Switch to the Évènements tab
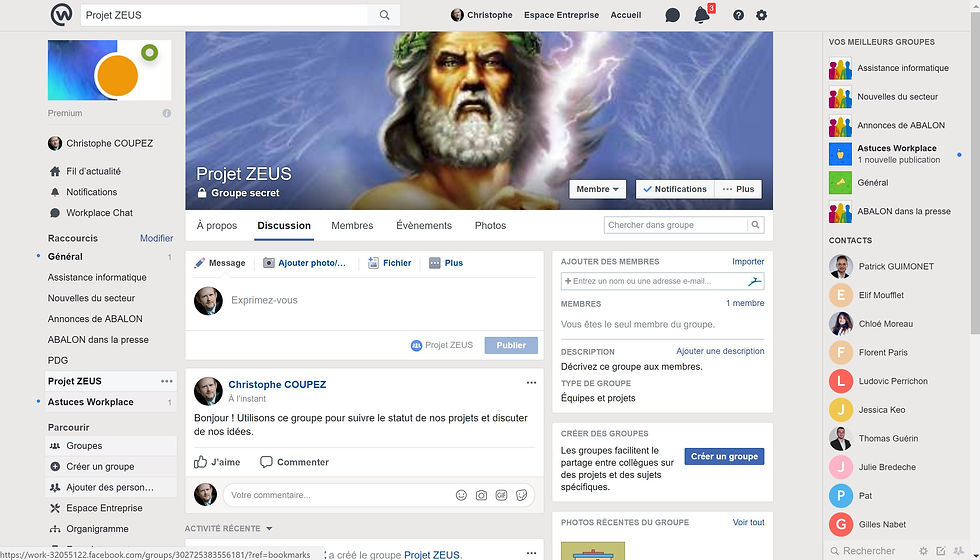980x560 pixels. coord(424,226)
